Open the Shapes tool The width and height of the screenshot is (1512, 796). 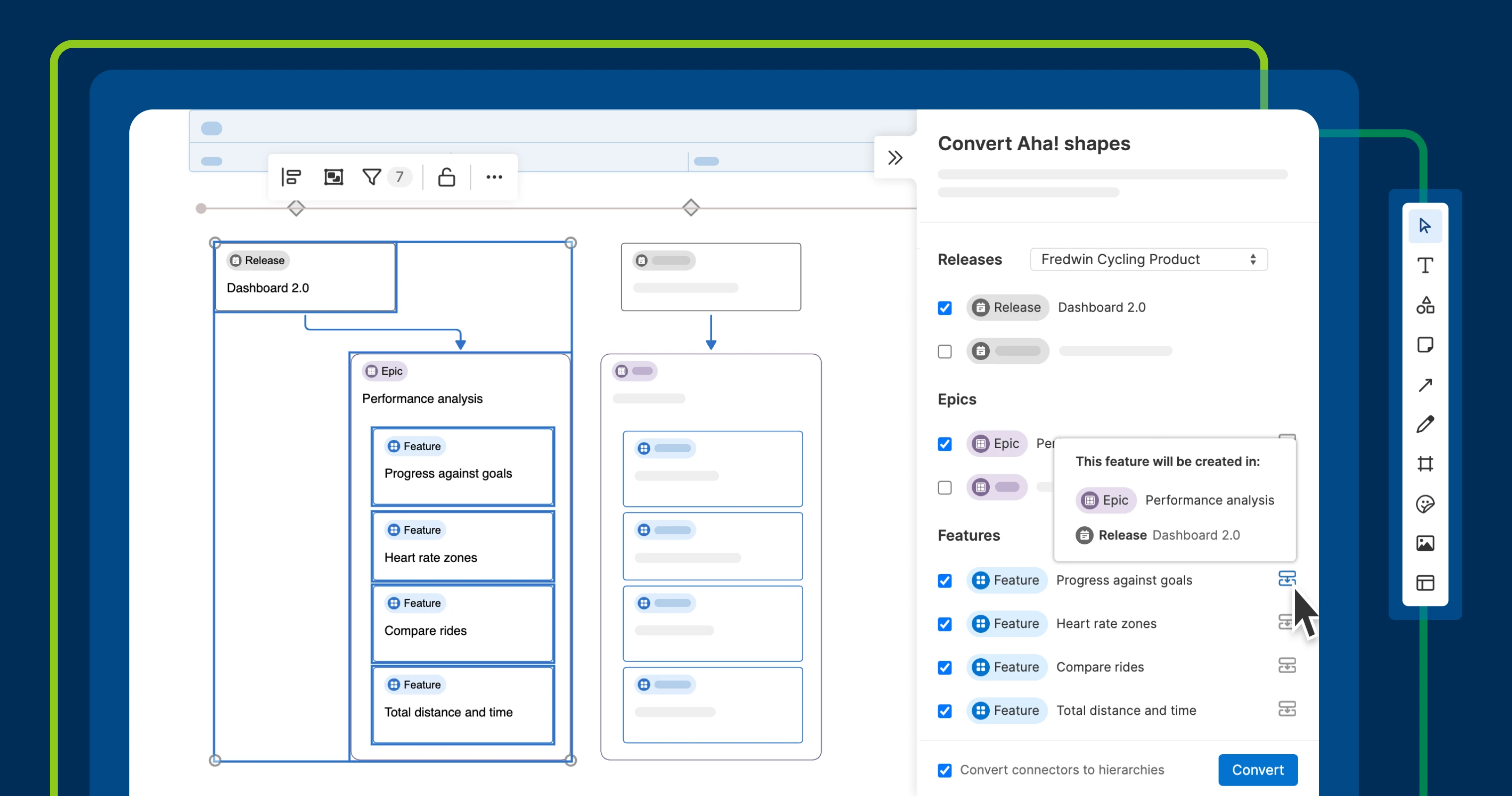point(1424,305)
